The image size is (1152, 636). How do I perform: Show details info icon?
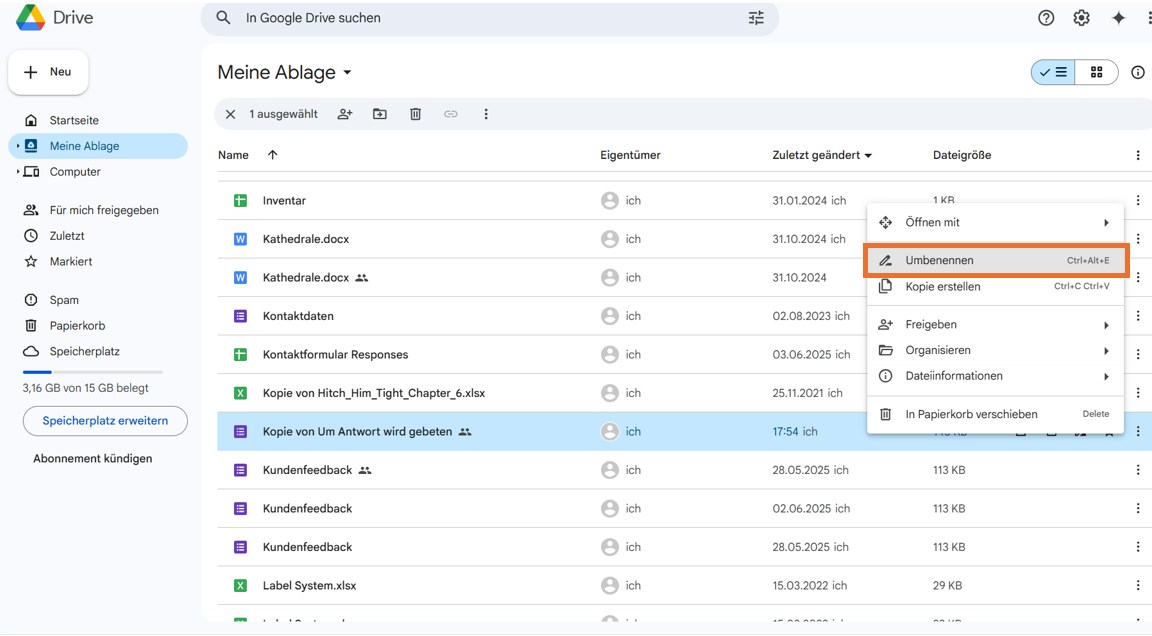click(x=1137, y=72)
